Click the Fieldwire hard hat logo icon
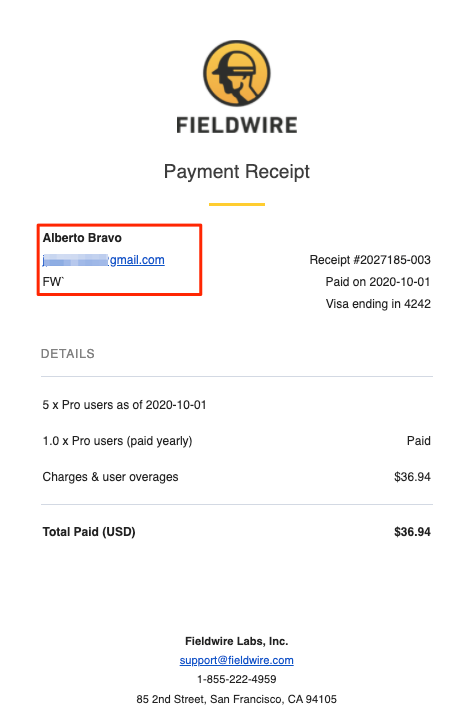The height and width of the screenshot is (715, 474). click(237, 73)
